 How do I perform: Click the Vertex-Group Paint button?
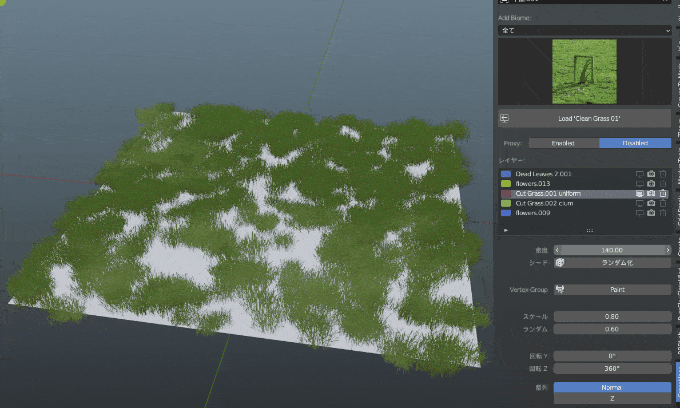point(612,290)
